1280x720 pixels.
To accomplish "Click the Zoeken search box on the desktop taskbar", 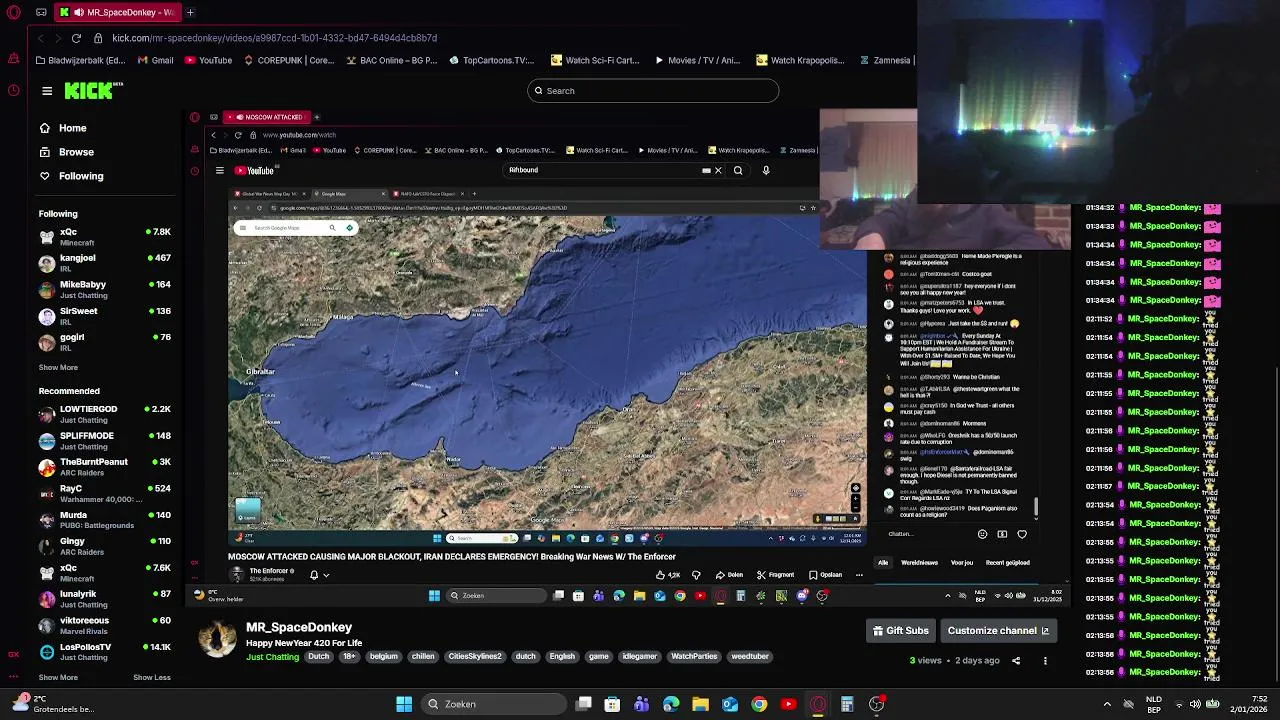I will (x=492, y=704).
